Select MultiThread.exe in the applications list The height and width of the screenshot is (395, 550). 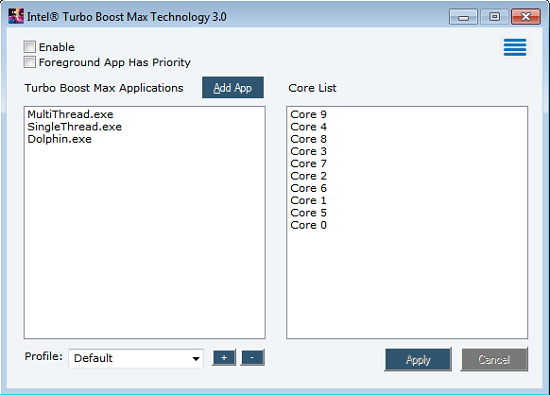(x=70, y=114)
